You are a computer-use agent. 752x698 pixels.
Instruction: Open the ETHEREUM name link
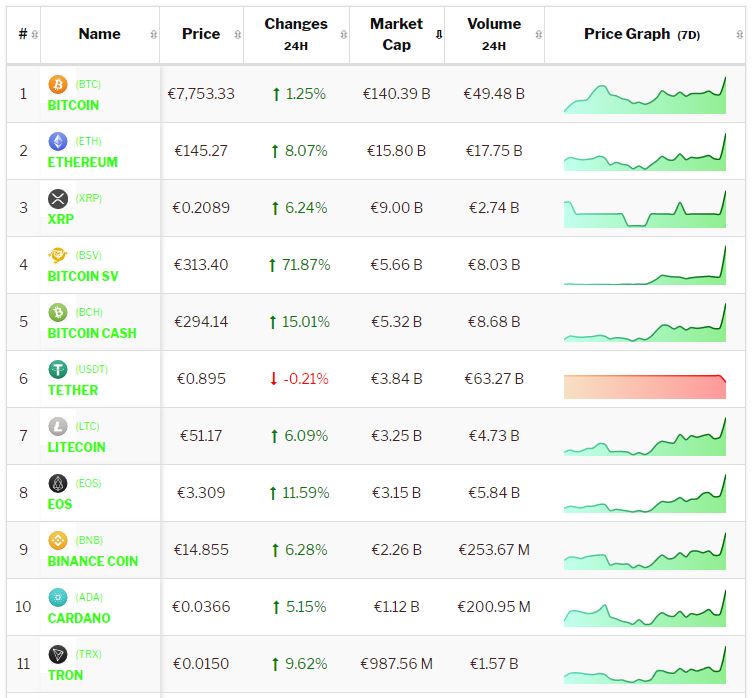(x=82, y=162)
